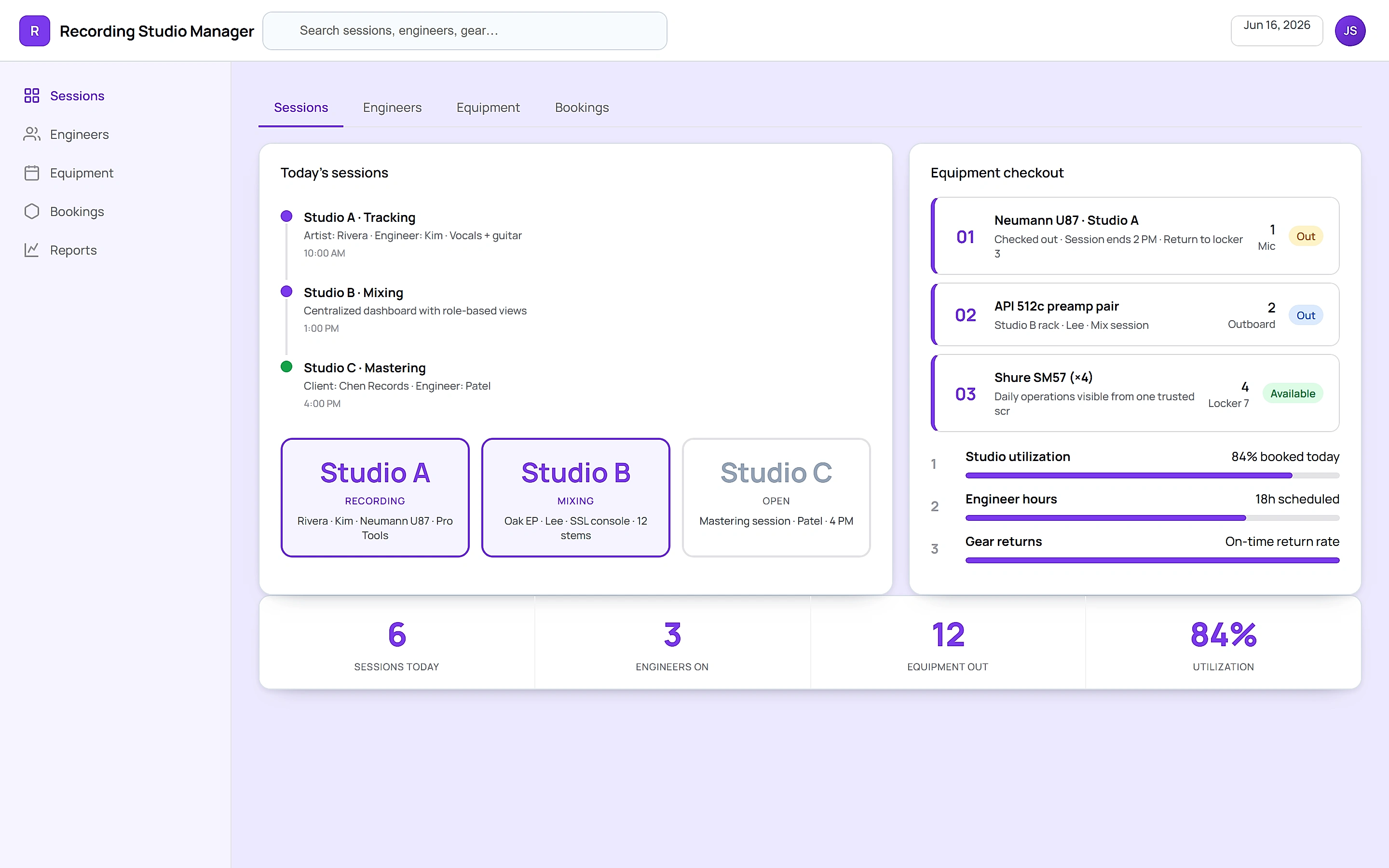Open Equipment in the sidebar
The image size is (1389, 868).
[115, 173]
